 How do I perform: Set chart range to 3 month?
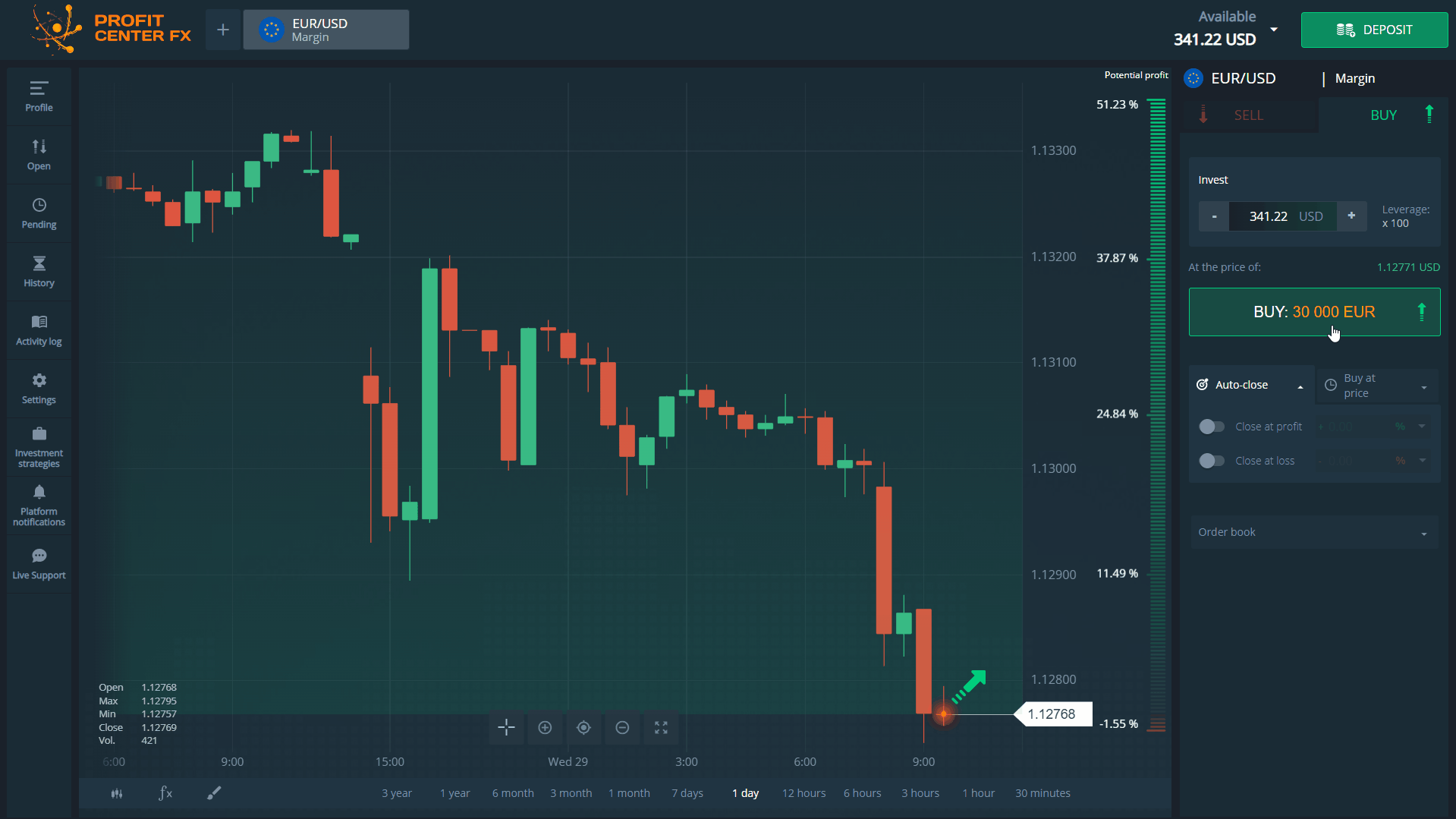point(571,793)
